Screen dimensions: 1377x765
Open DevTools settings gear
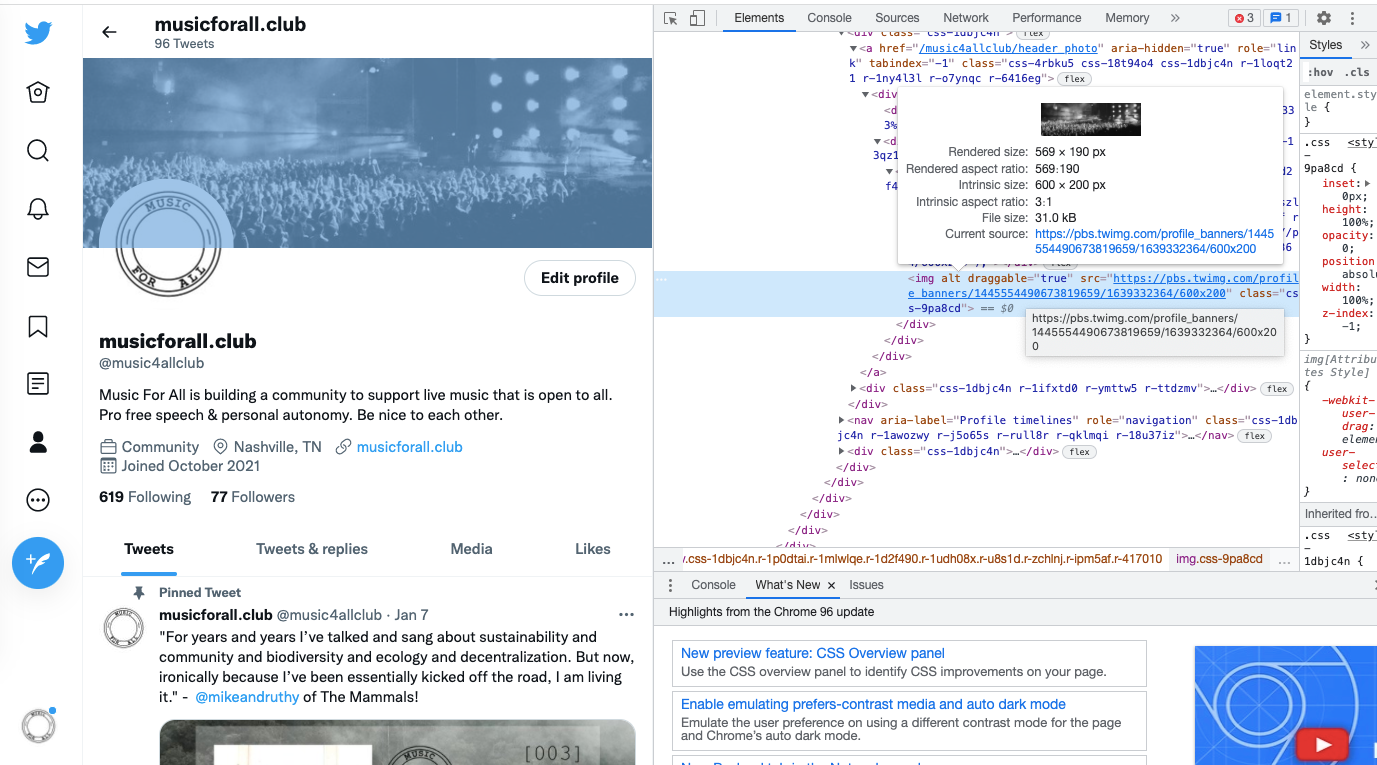point(1324,18)
